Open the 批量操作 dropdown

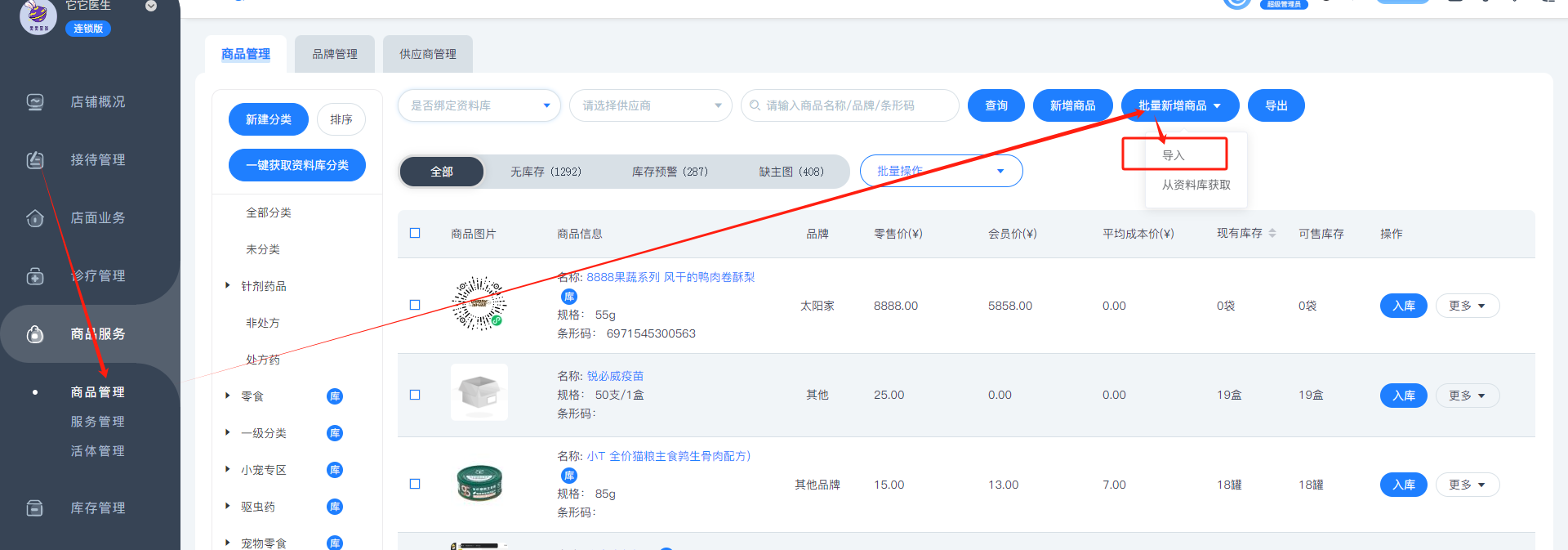coord(941,171)
